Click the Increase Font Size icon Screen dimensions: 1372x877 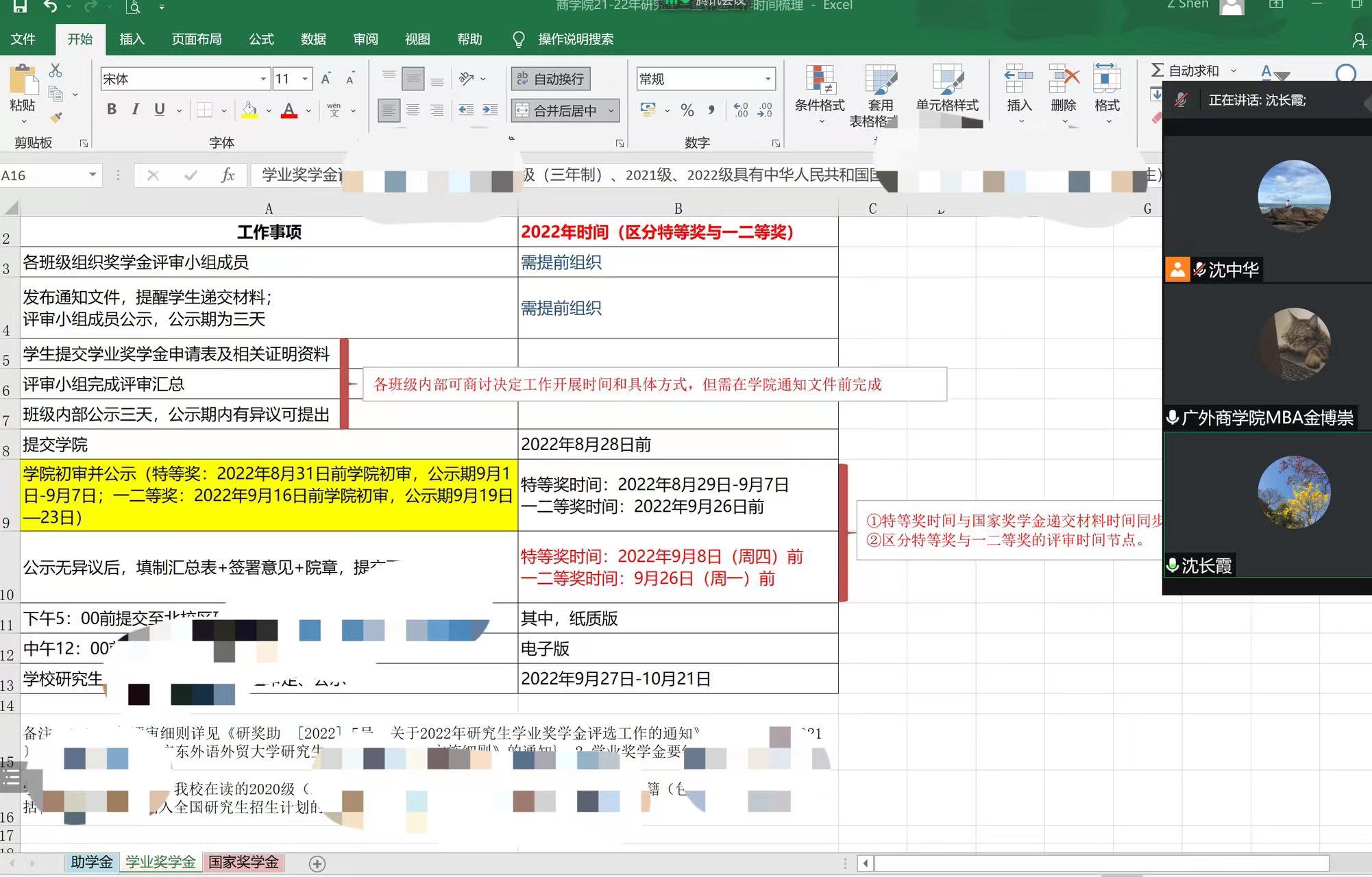point(326,79)
